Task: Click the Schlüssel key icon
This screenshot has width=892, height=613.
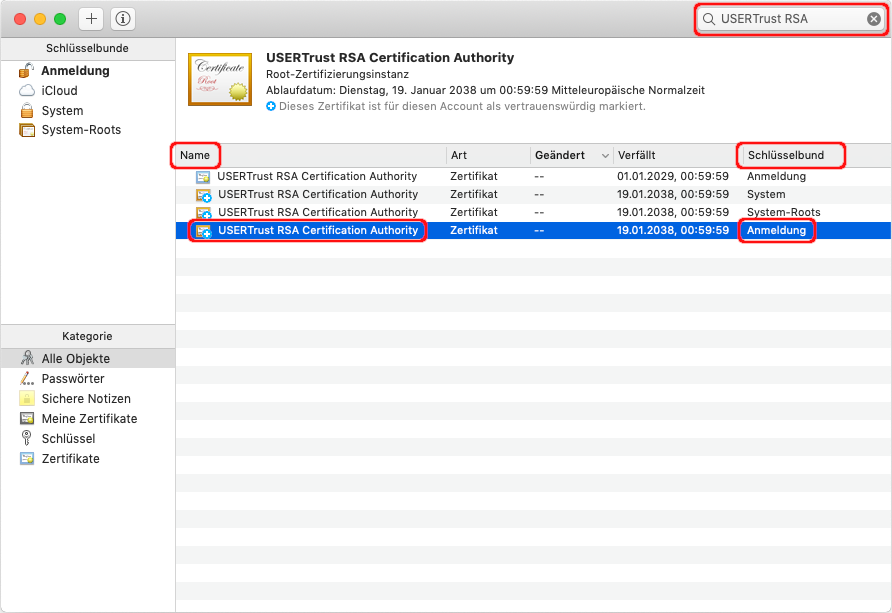Action: pyautogui.click(x=26, y=438)
